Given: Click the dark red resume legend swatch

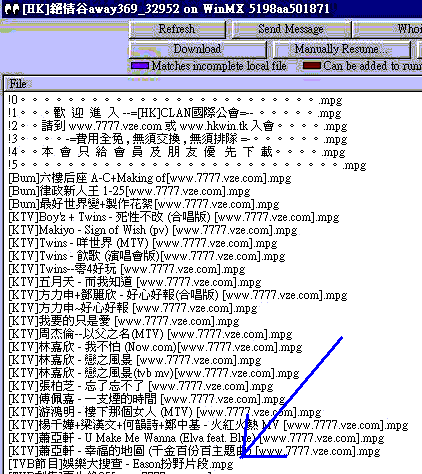Looking at the screenshot, I should point(312,66).
